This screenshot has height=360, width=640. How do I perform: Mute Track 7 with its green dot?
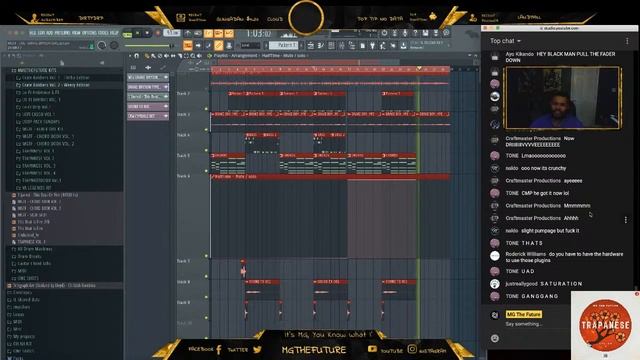click(x=206, y=276)
